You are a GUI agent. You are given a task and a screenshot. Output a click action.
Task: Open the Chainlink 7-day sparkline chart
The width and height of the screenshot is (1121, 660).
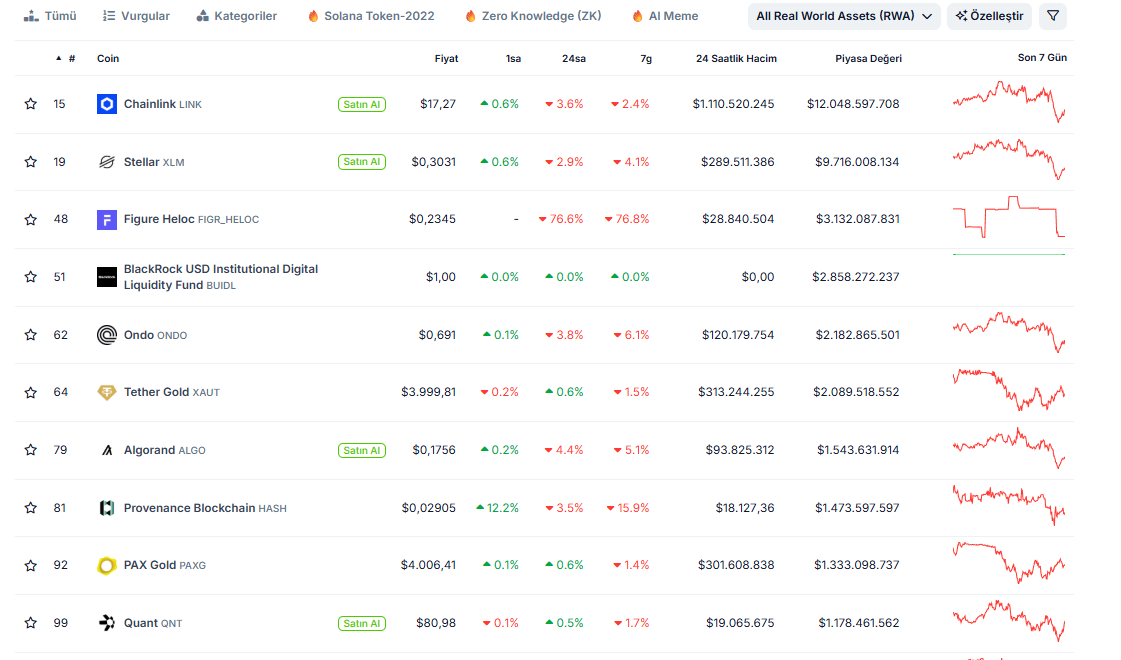tap(1009, 103)
